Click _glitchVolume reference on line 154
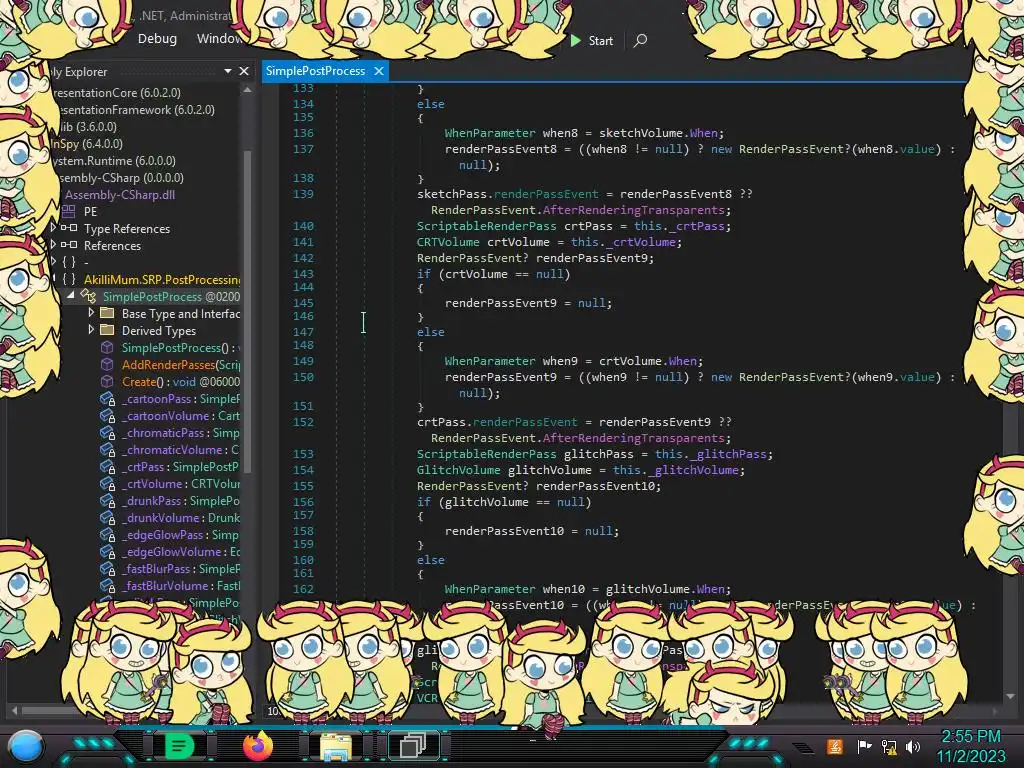Screen dimensions: 1024x768 [693, 470]
